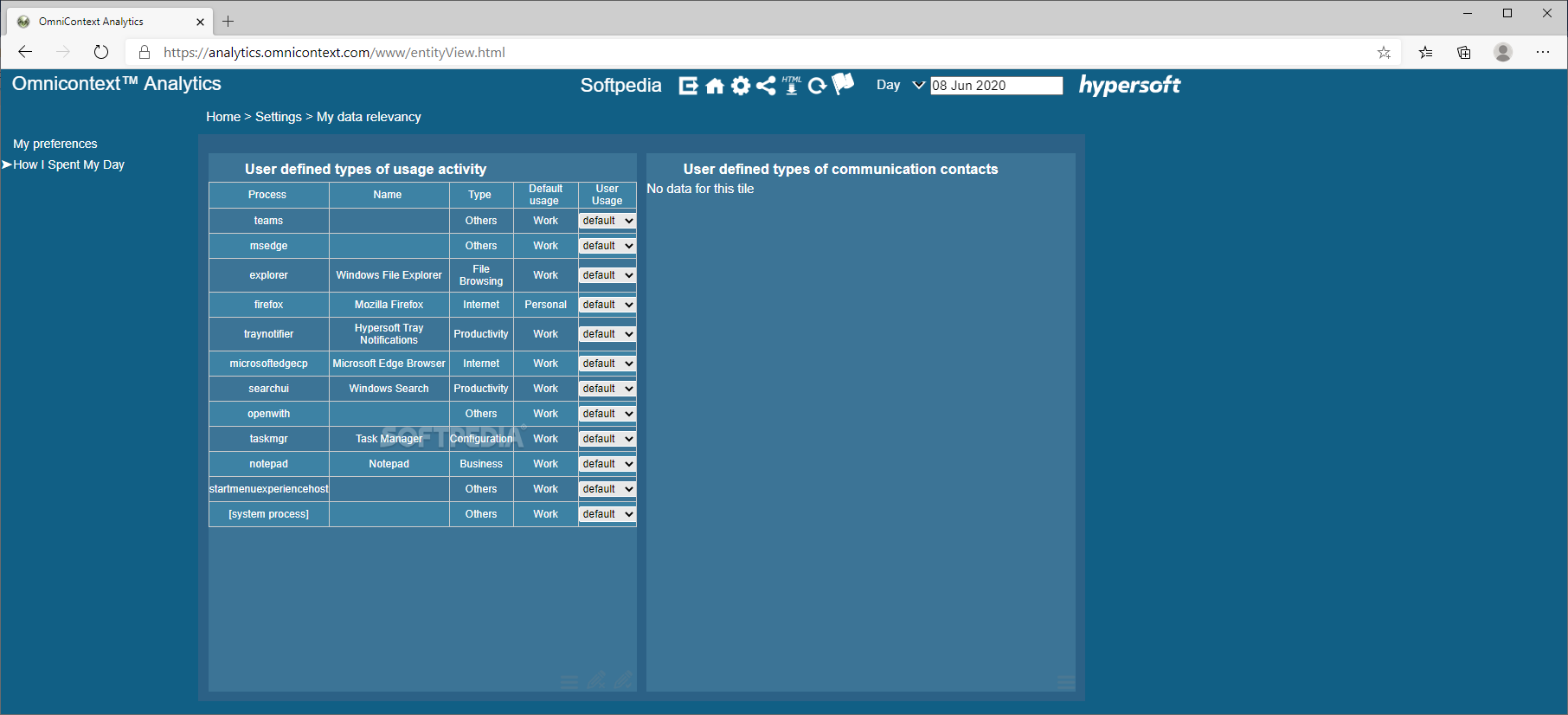Click the Home breadcrumb link
This screenshot has width=1568, height=715.
223,117
